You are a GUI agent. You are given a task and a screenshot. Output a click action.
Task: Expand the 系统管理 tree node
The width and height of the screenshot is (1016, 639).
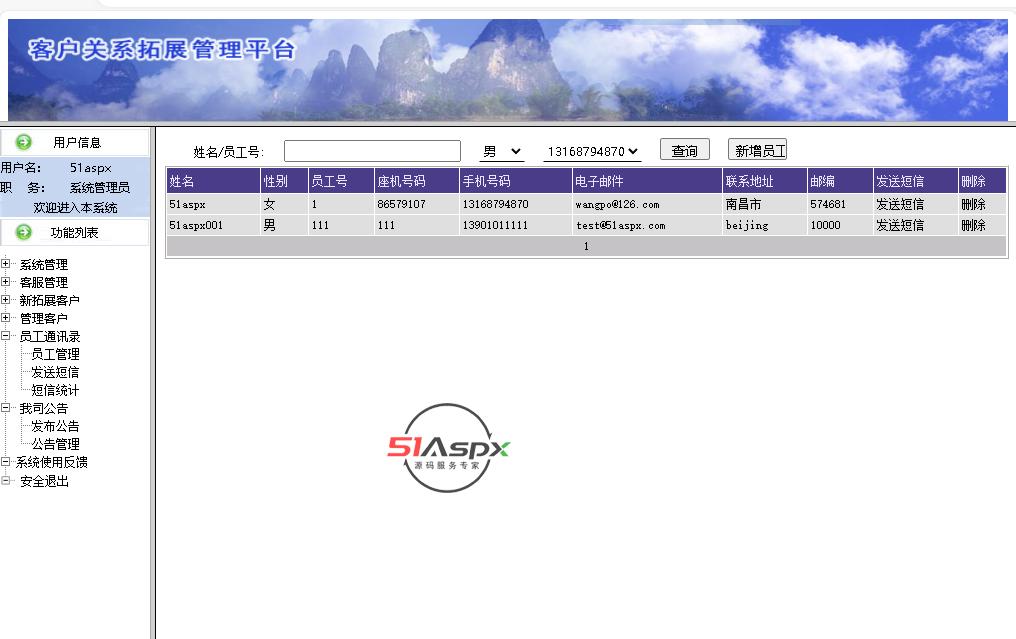pos(6,265)
